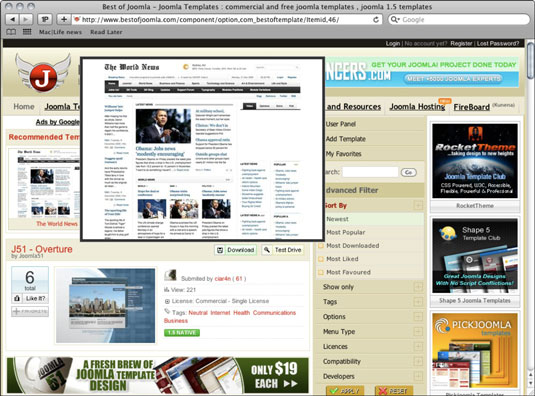Select the Most Favoured sort option
Screen dimensions: 535x396
coord(348,272)
